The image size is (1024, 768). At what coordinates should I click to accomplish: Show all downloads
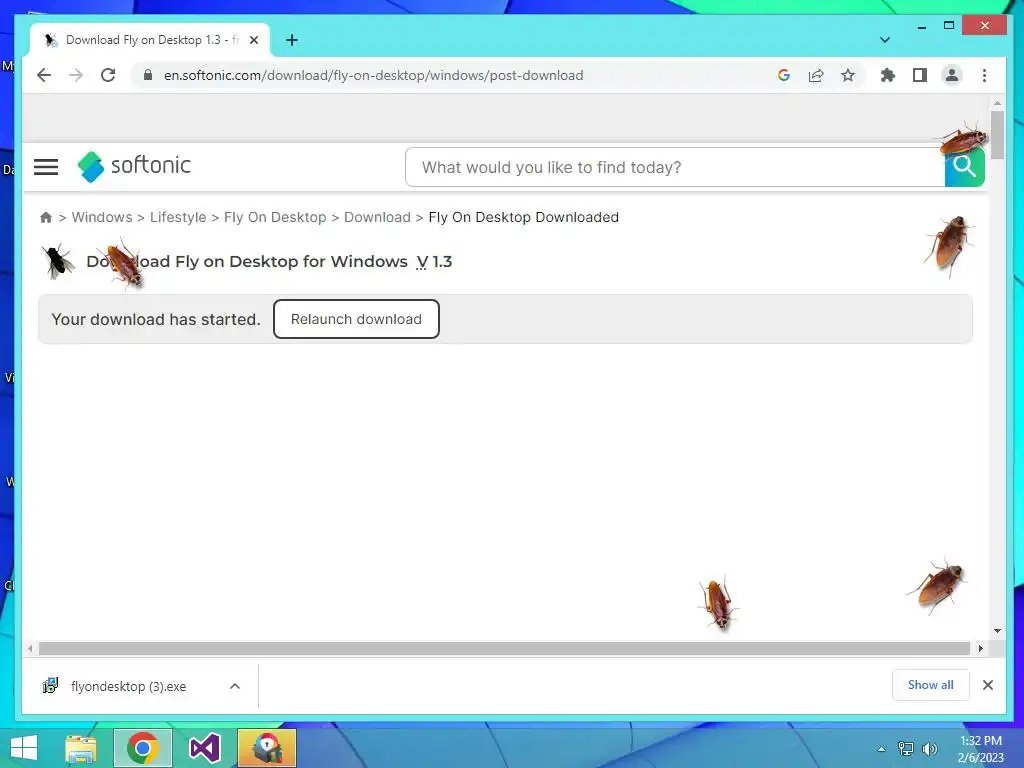pyautogui.click(x=931, y=685)
